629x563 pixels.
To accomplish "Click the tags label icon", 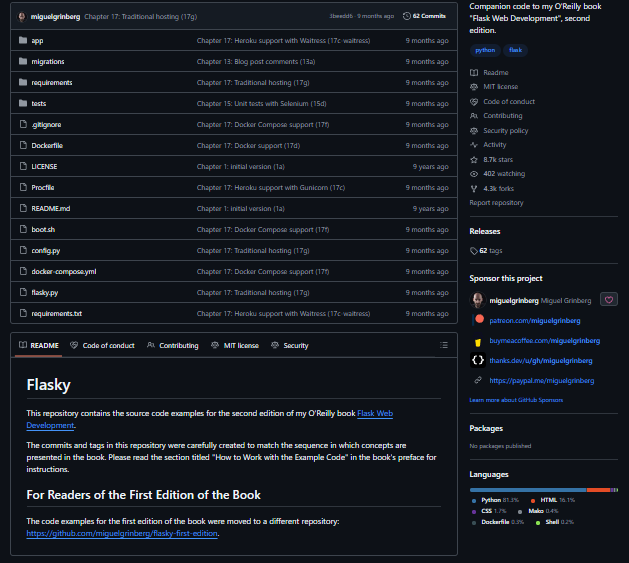I will (474, 251).
